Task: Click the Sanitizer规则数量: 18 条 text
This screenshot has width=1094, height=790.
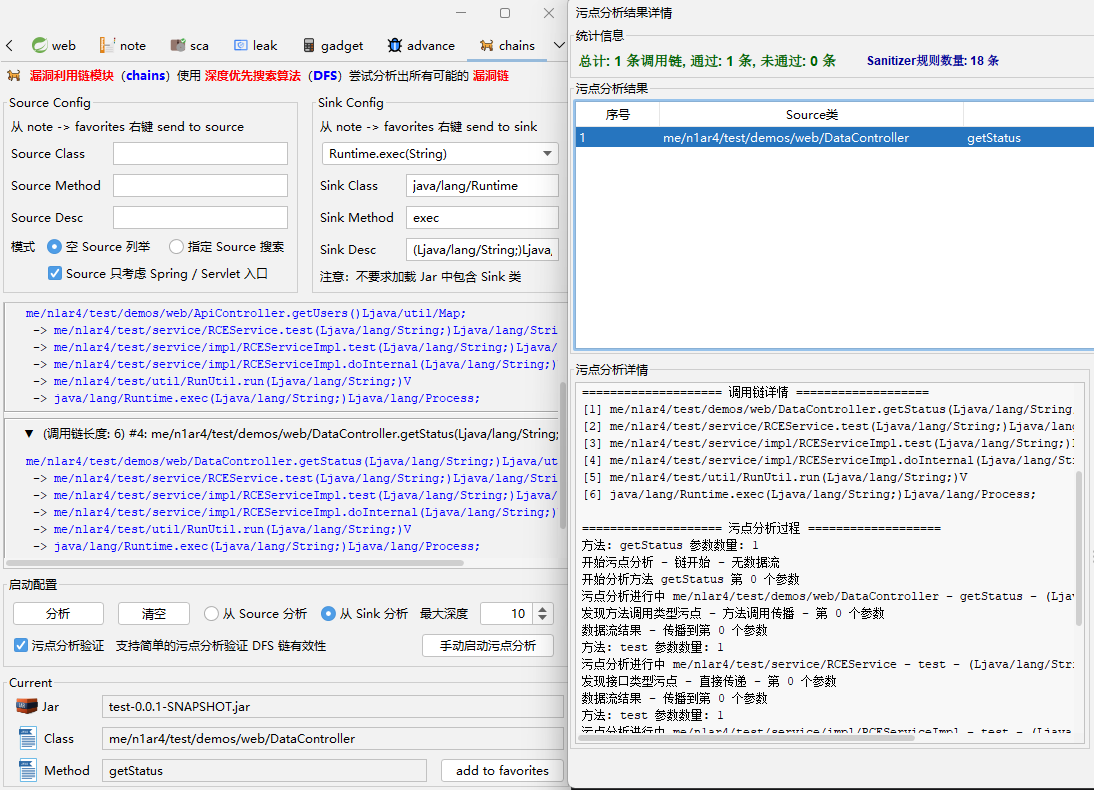Action: pos(933,61)
